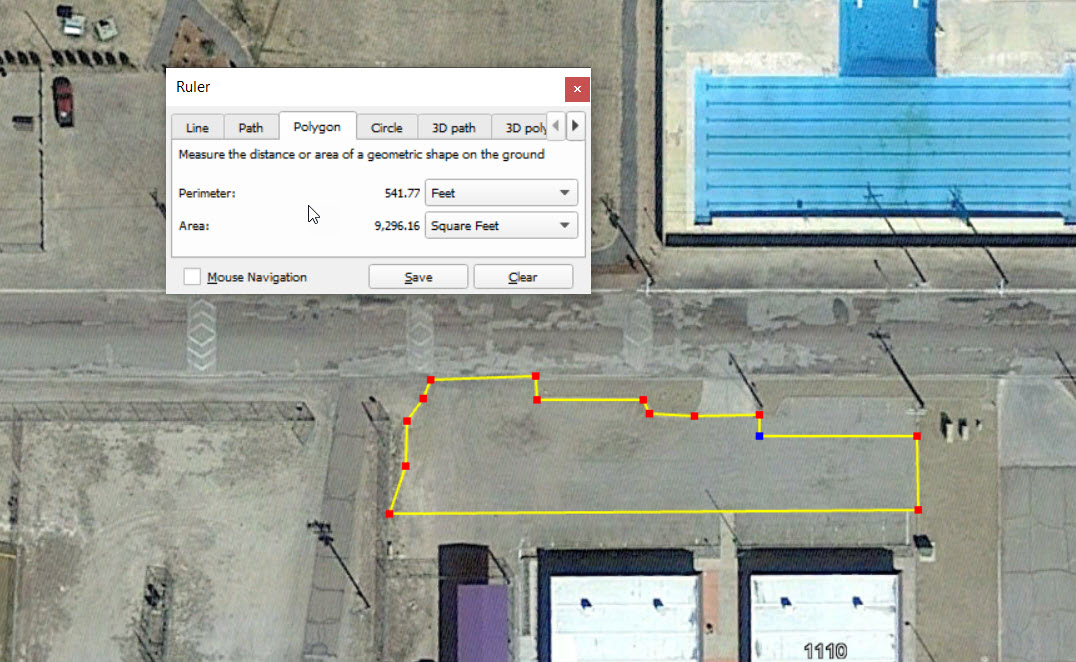
Task: Switch to the 3D path tab
Action: click(454, 128)
